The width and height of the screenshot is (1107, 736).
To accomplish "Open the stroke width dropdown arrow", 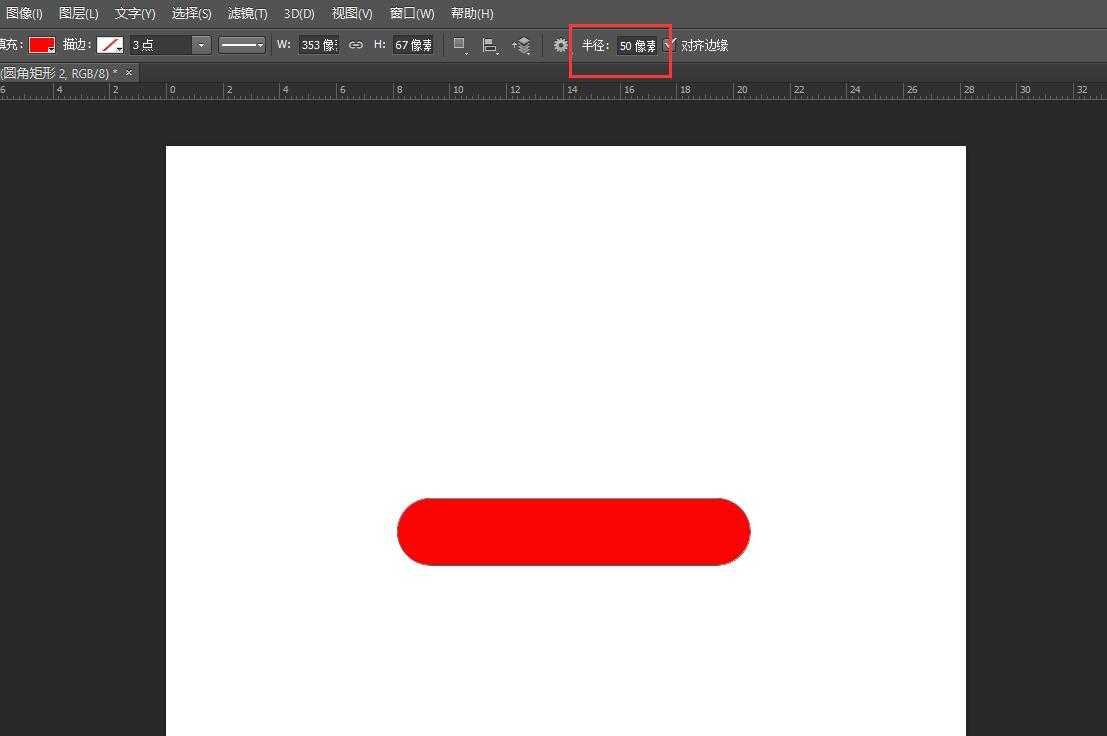I will (x=201, y=45).
